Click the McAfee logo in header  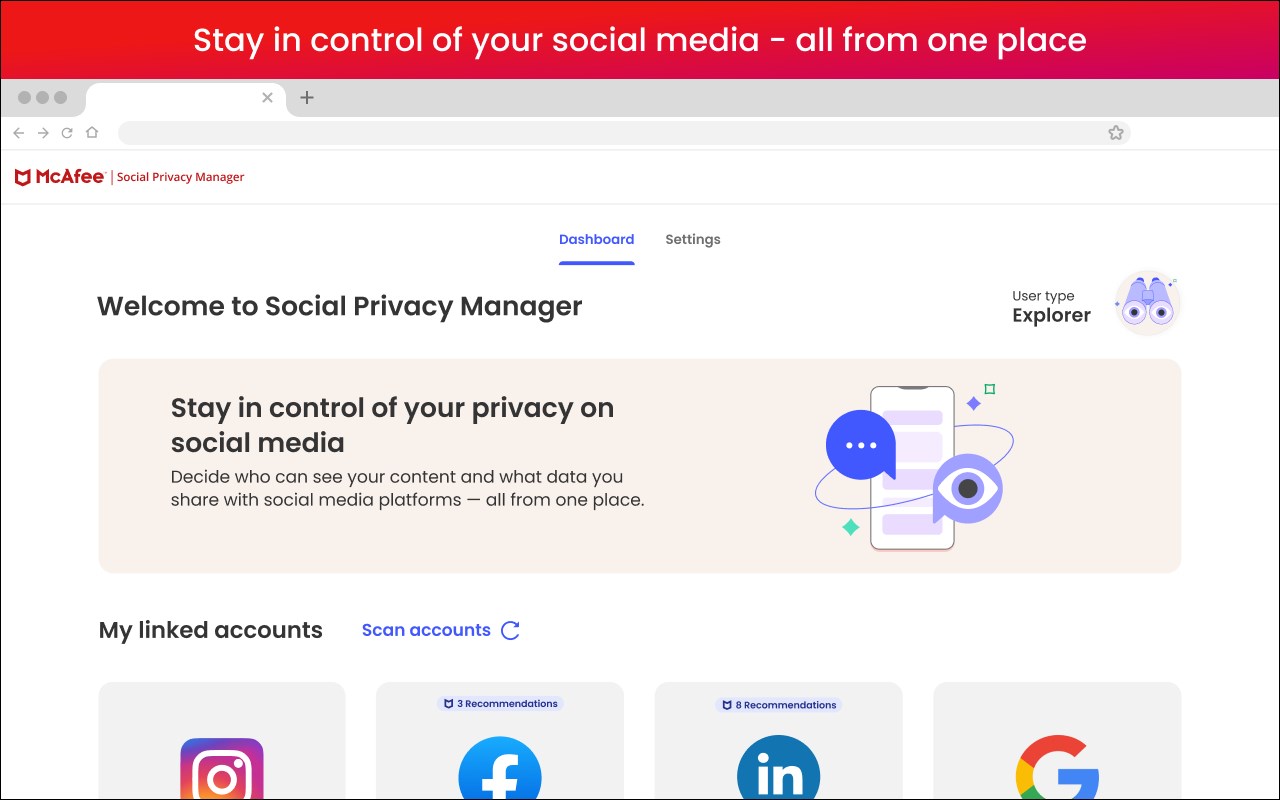[60, 177]
